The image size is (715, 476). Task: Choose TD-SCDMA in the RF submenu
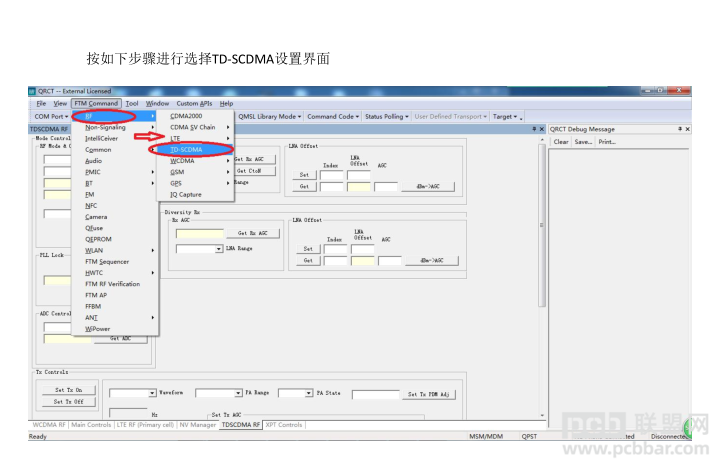pos(195,150)
